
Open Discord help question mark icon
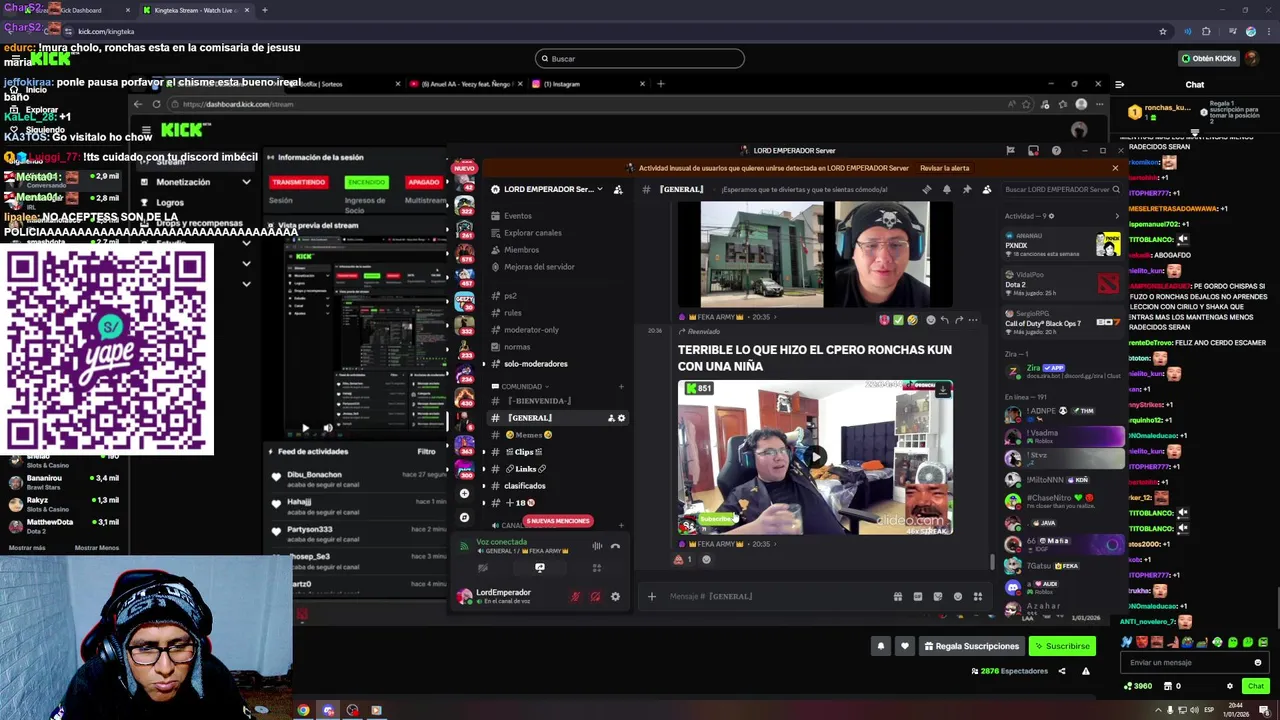point(1056,150)
